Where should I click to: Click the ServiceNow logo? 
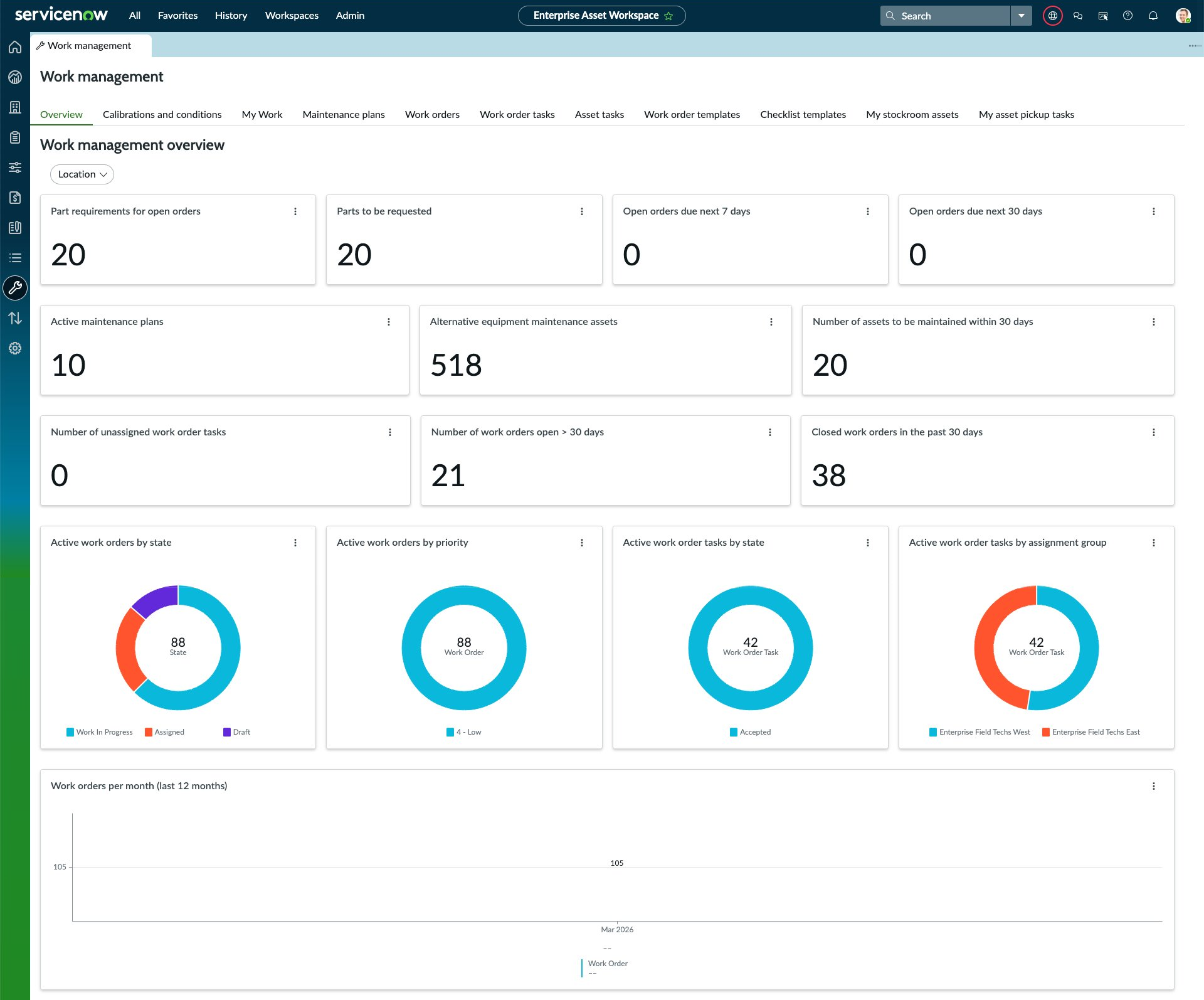tap(61, 15)
